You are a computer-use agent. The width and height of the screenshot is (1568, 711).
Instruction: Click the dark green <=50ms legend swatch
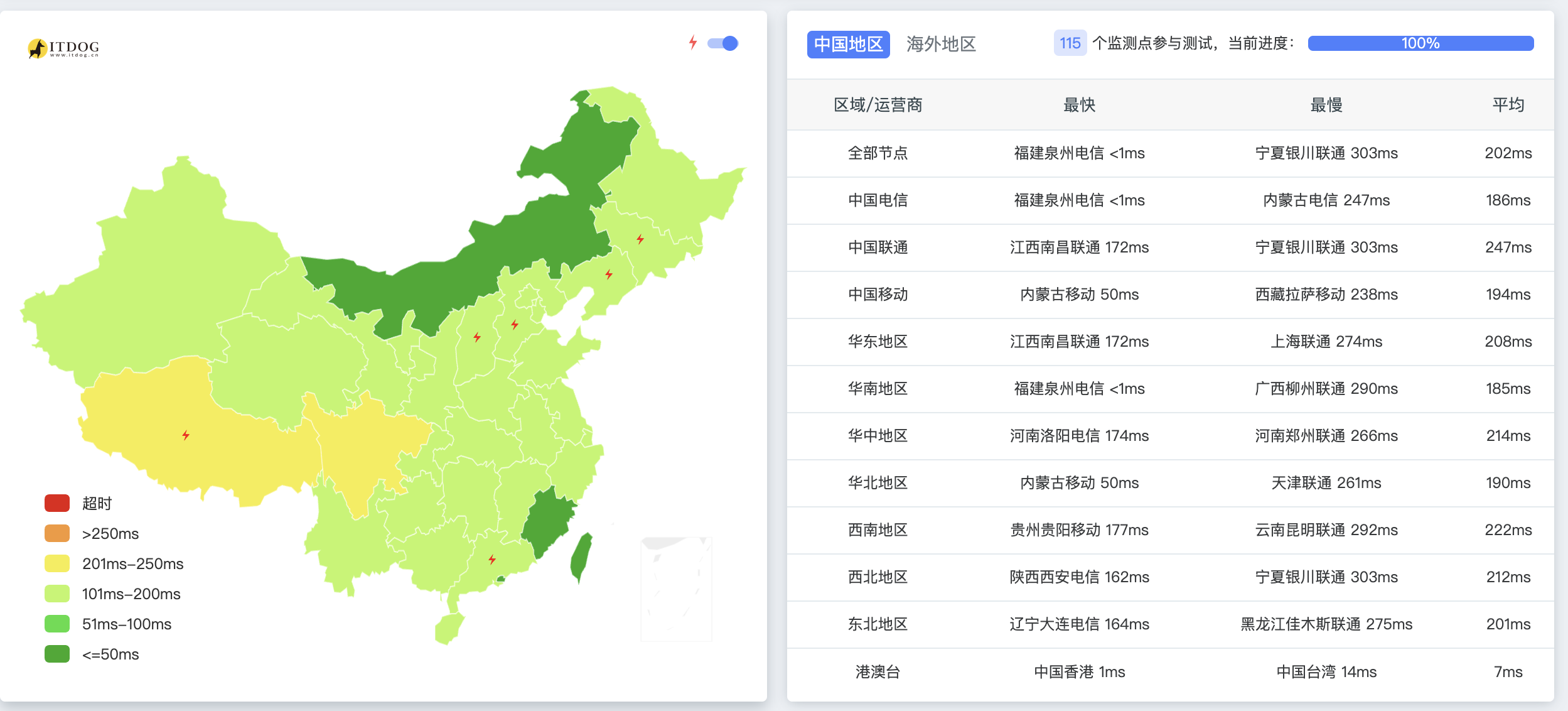tap(57, 654)
